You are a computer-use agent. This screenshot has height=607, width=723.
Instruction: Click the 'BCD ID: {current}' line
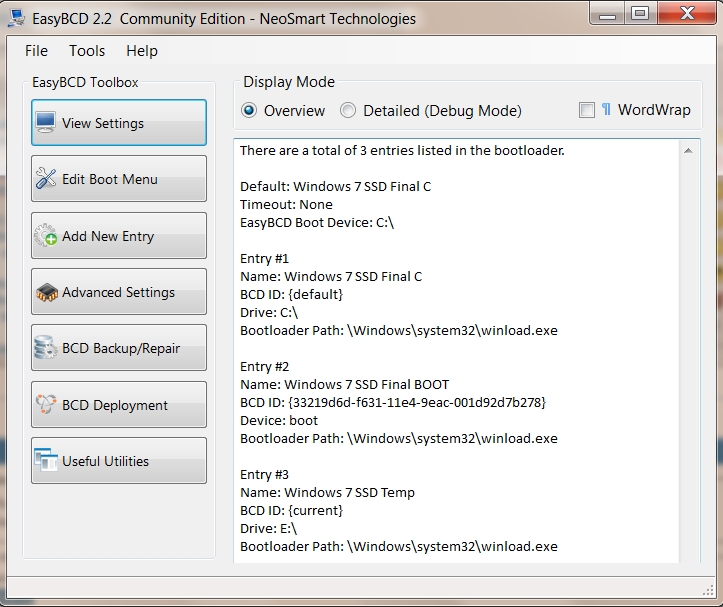[x=291, y=510]
